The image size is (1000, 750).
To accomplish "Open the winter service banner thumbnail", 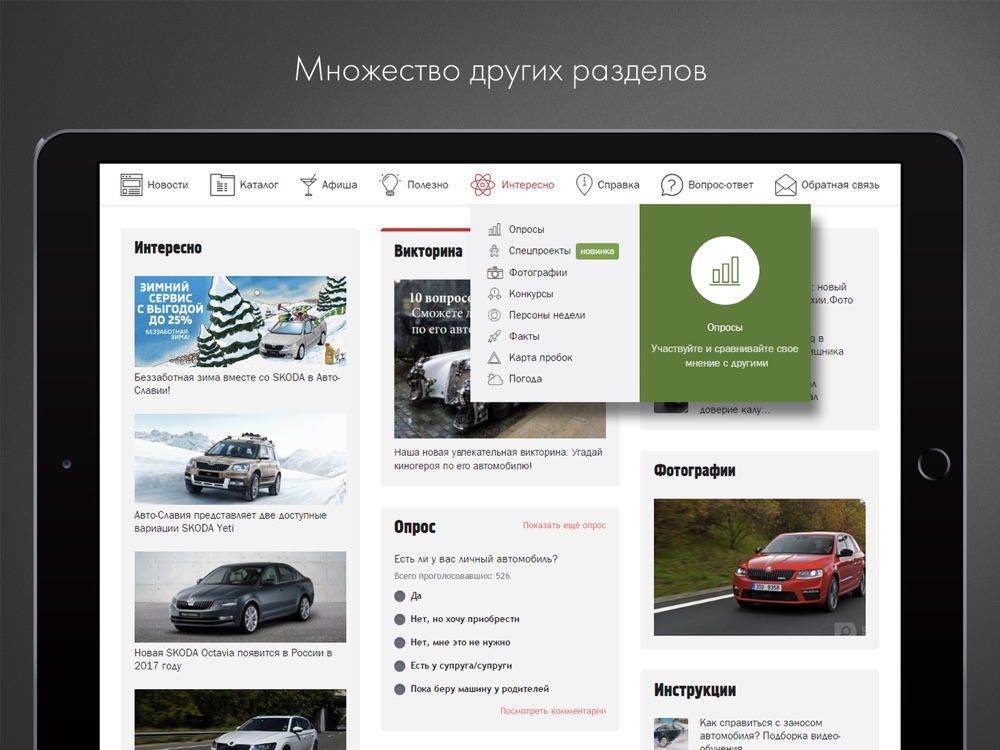I will point(240,321).
